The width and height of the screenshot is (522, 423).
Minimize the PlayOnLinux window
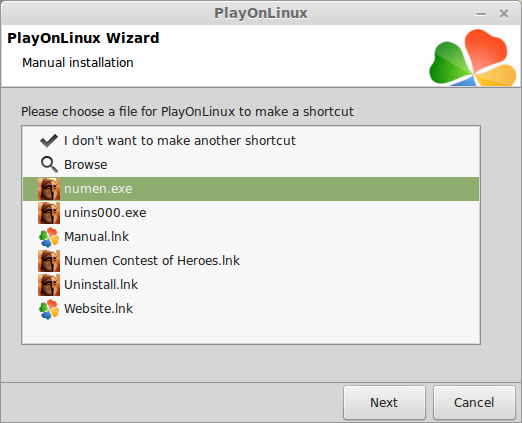click(x=481, y=14)
